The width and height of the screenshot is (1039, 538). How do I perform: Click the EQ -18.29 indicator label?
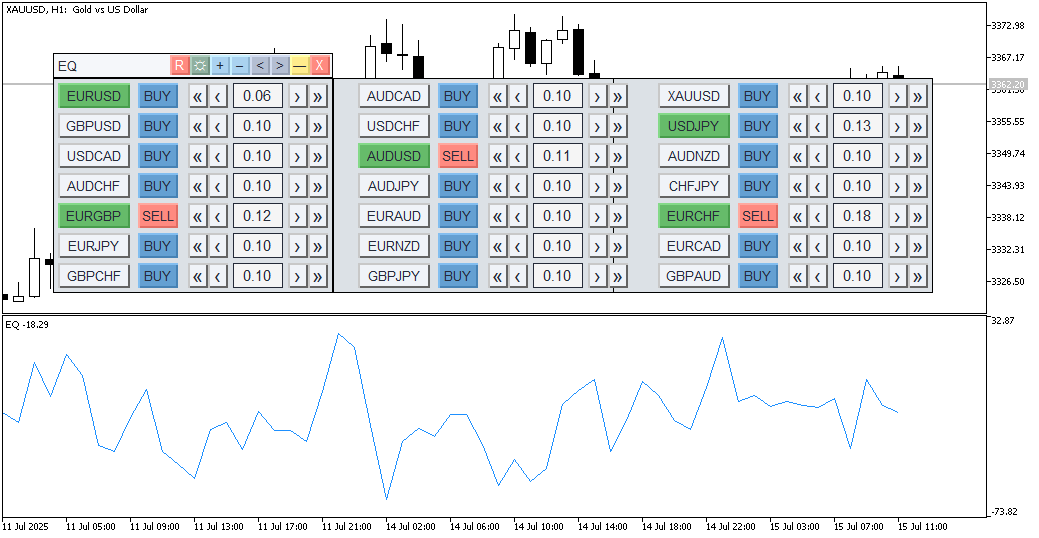27,325
